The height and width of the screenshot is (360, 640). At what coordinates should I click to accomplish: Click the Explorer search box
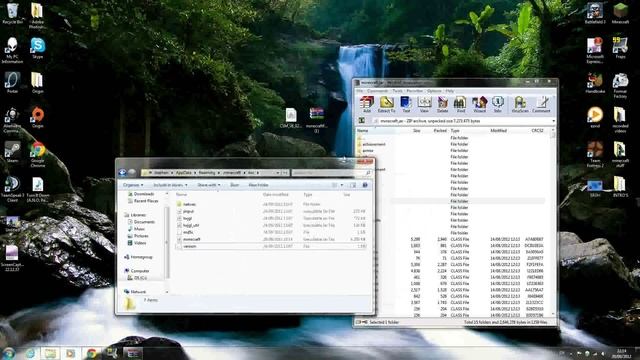[332, 173]
